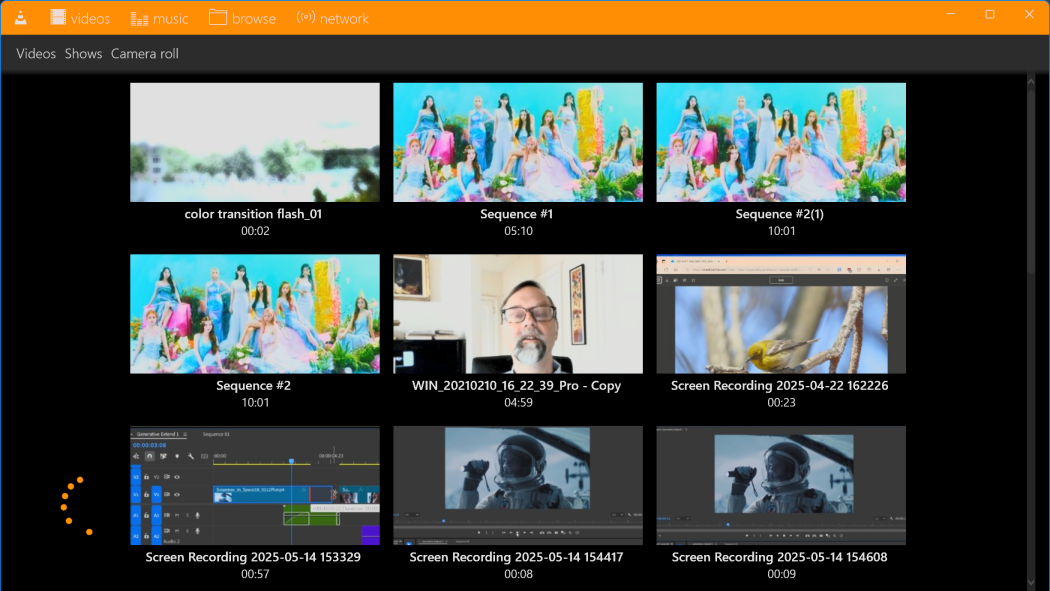Screen dimensions: 1050x591
Task: Open Screen Recording 2025-05-14 154417 thumbnail
Action: point(517,485)
